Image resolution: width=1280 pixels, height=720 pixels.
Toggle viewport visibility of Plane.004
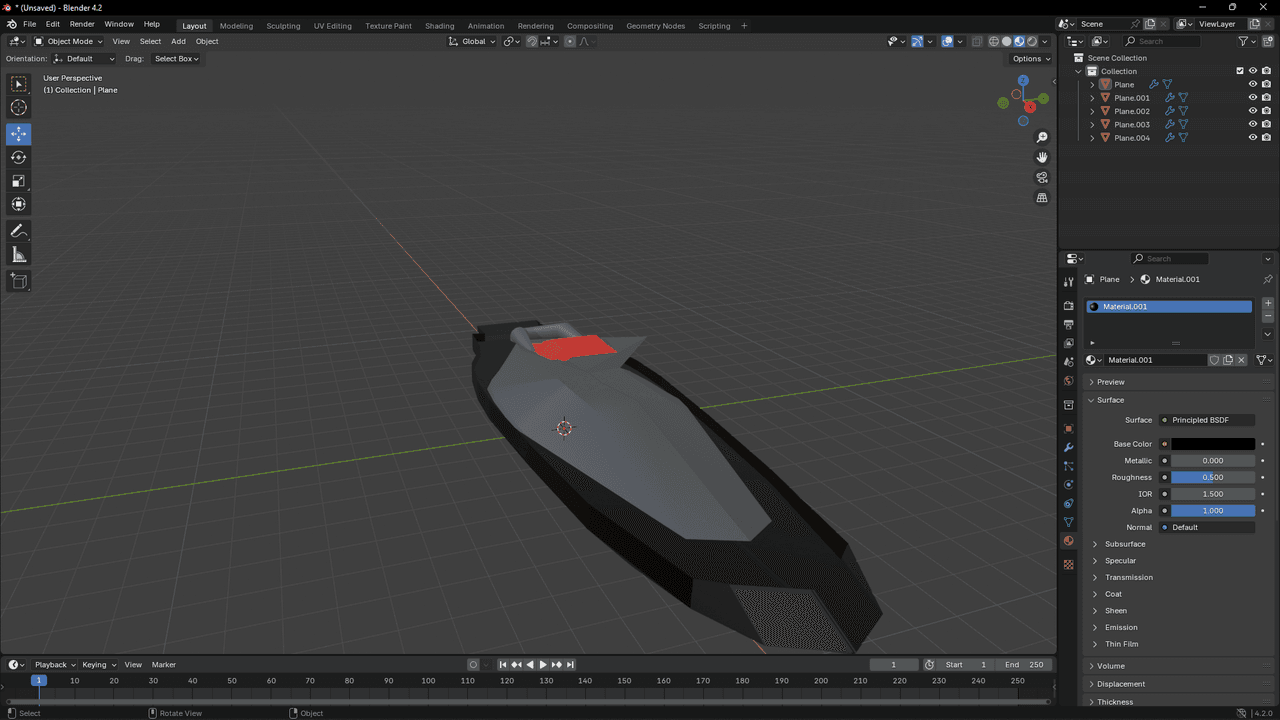coord(1252,138)
